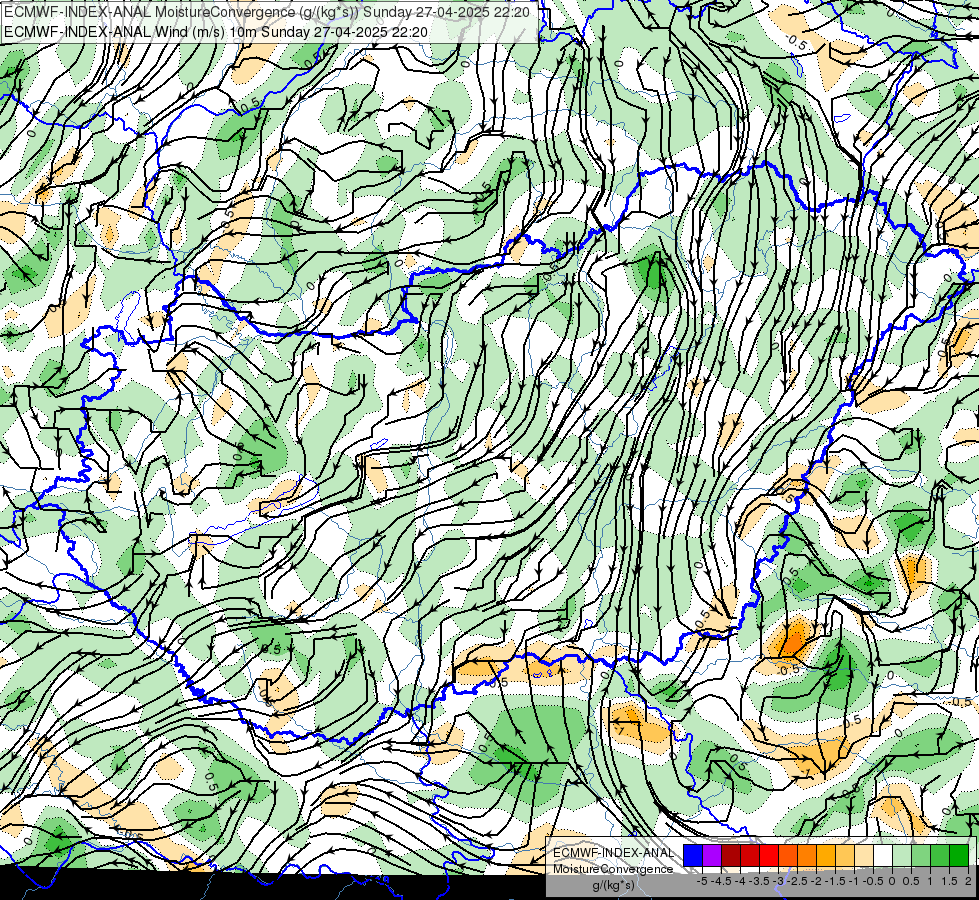Screen dimensions: 979x900
Task: Click the 1 tick label in legend
Action: pyautogui.click(x=930, y=881)
